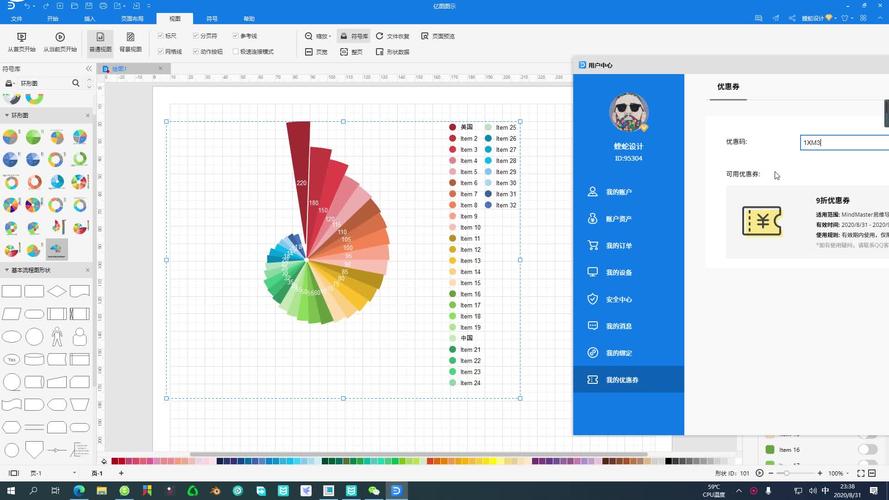Collapse the 符号库 panel with double chevron
The height and width of the screenshot is (500, 889).
pyautogui.click(x=88, y=69)
